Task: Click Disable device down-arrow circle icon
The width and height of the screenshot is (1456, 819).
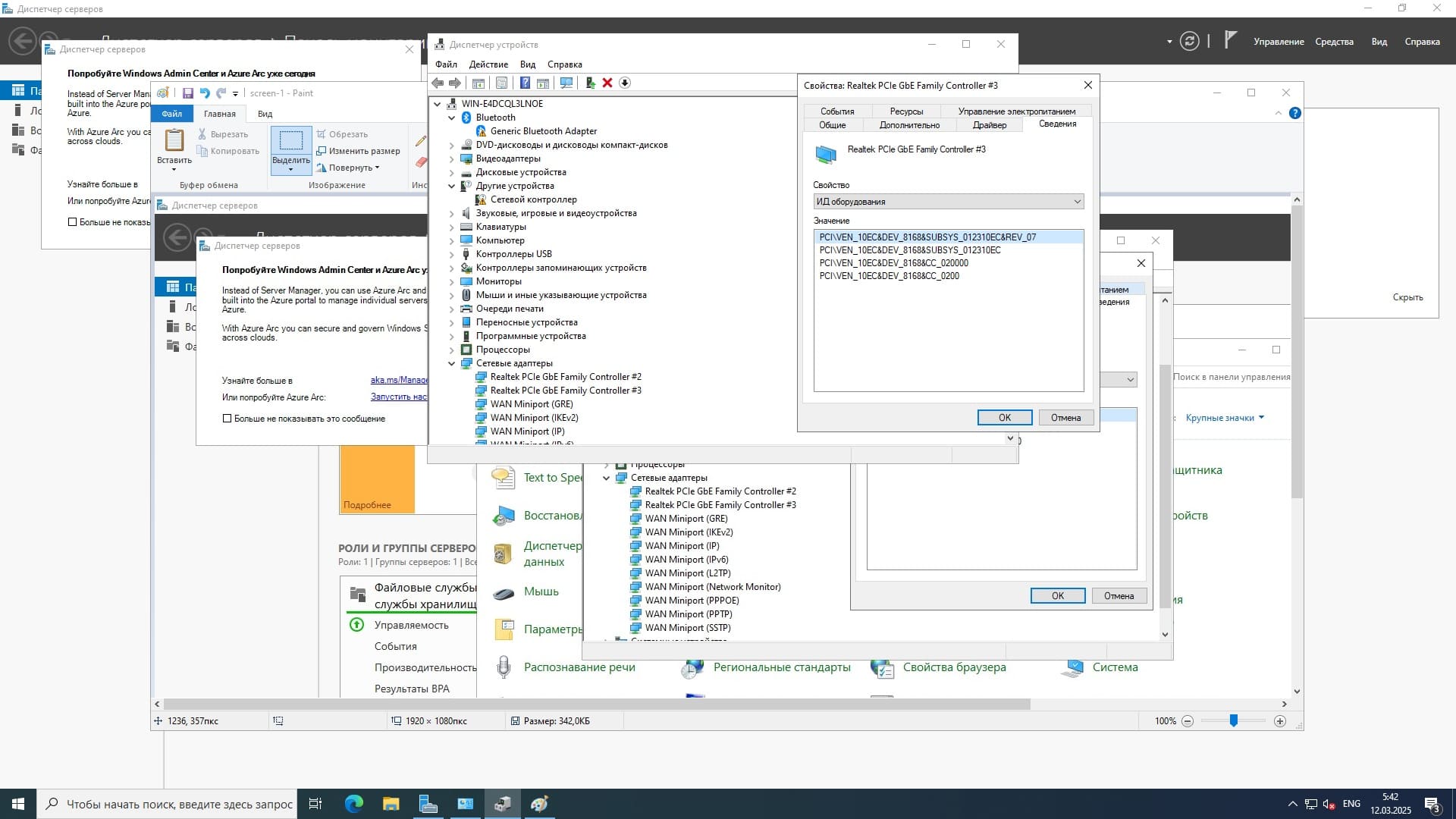Action: pos(625,83)
